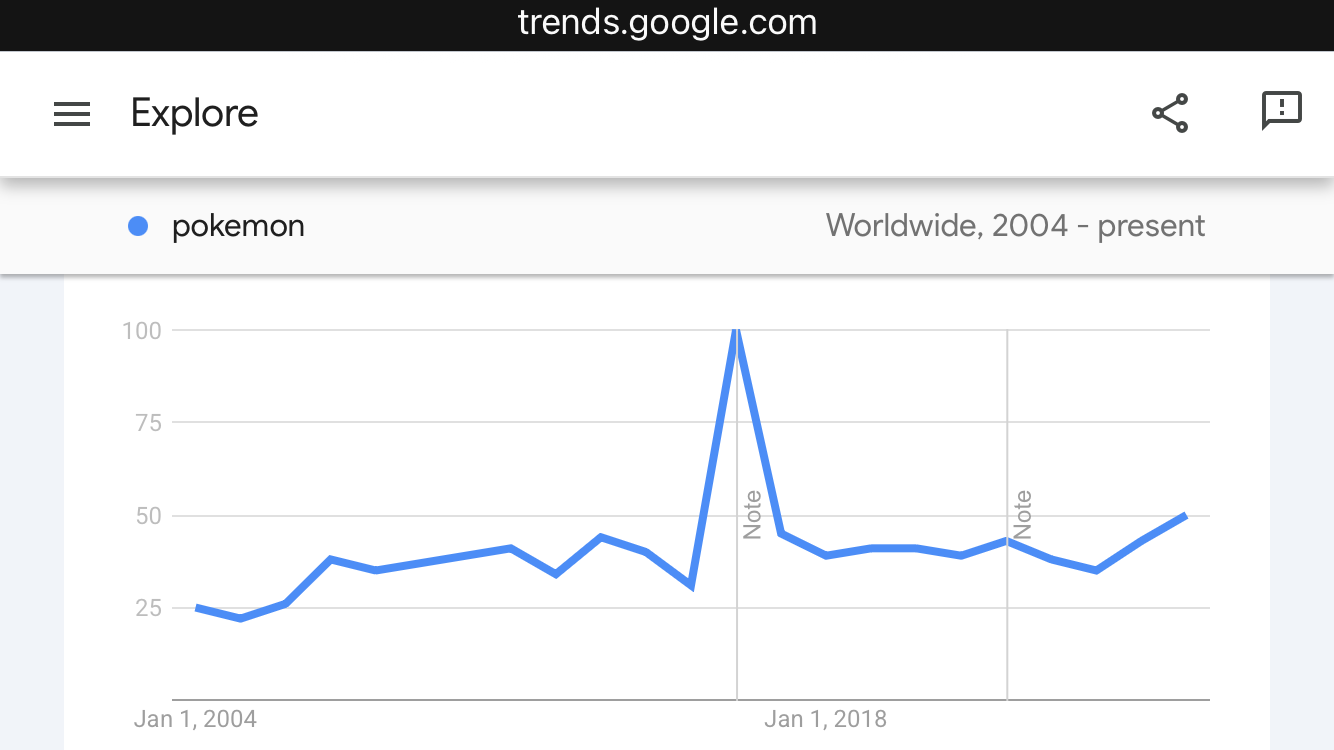Image resolution: width=1334 pixels, height=750 pixels.
Task: Open the first Note marker near 2016
Action: (752, 515)
